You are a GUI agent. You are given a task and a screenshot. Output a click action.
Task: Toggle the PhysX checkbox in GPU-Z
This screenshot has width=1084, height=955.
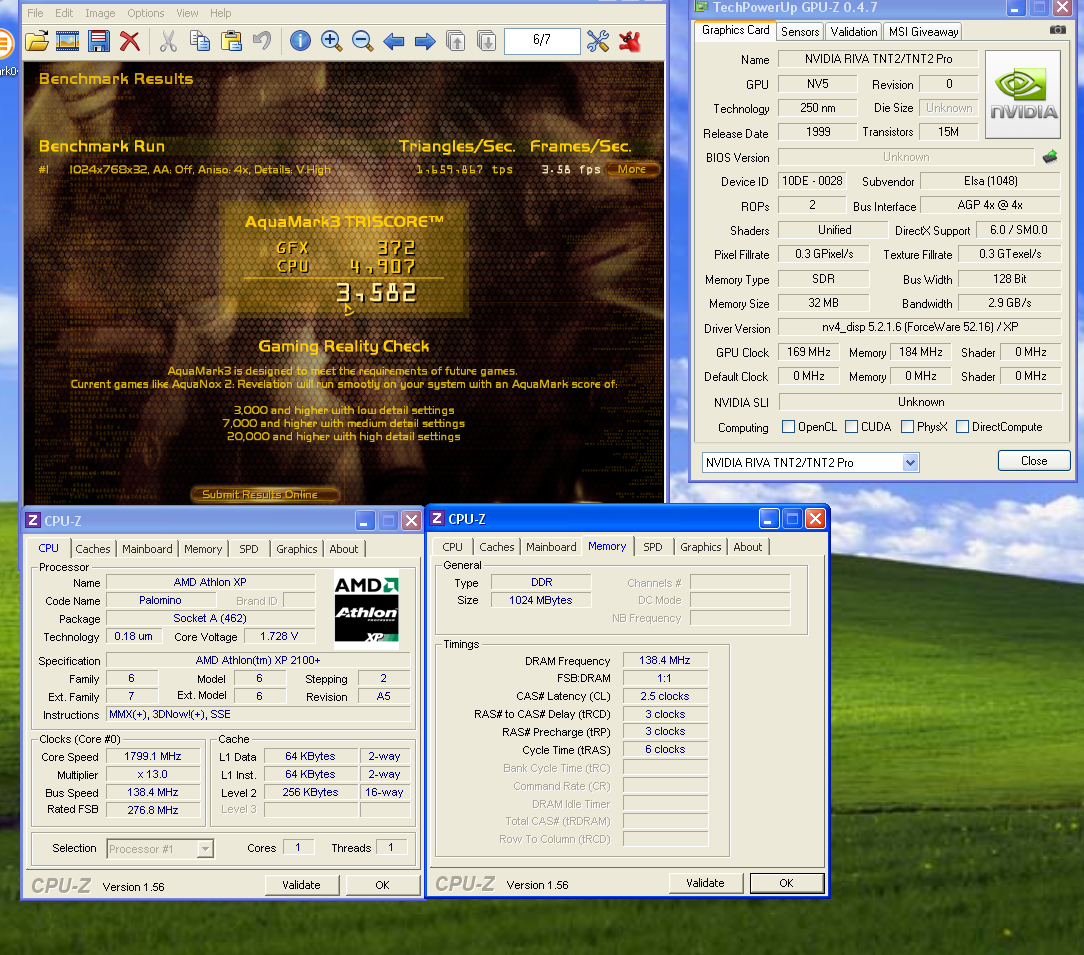(908, 427)
